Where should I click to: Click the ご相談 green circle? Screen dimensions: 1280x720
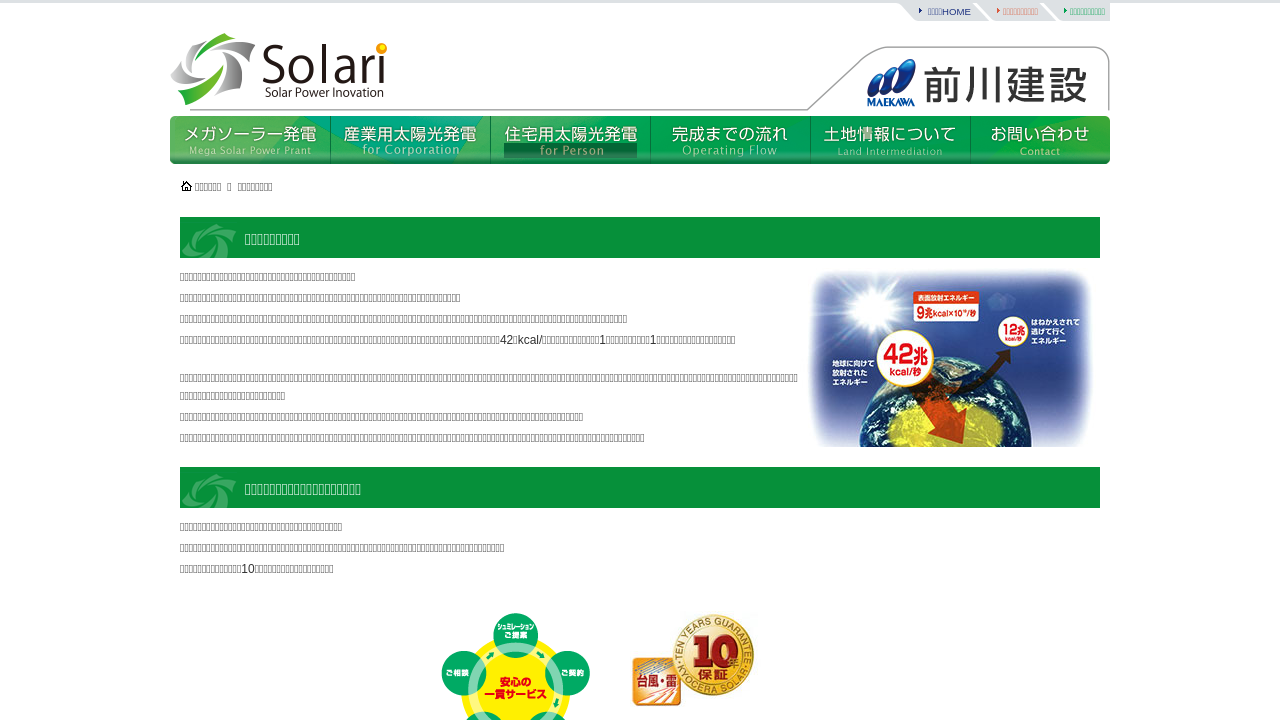point(462,673)
